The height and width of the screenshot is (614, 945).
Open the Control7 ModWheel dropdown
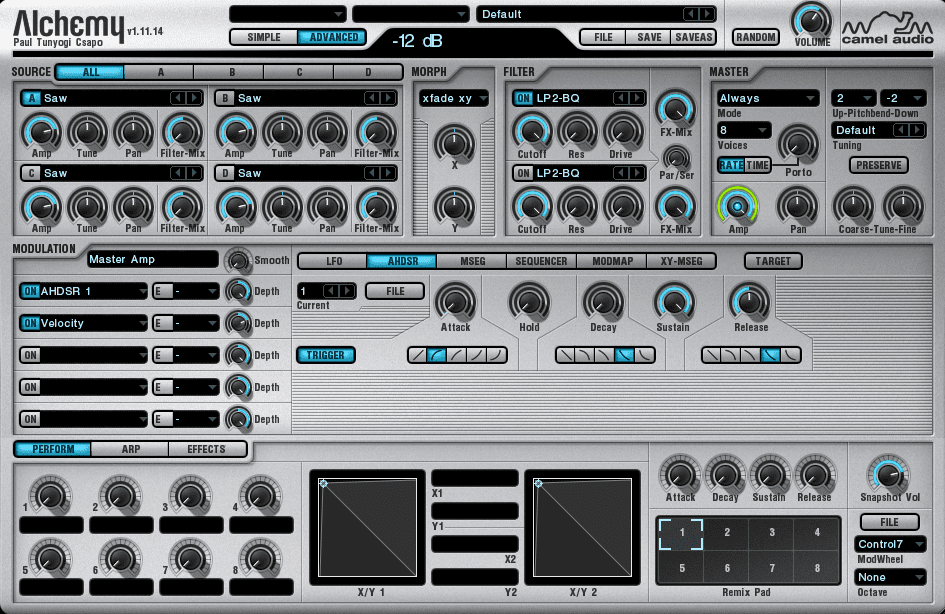point(890,544)
